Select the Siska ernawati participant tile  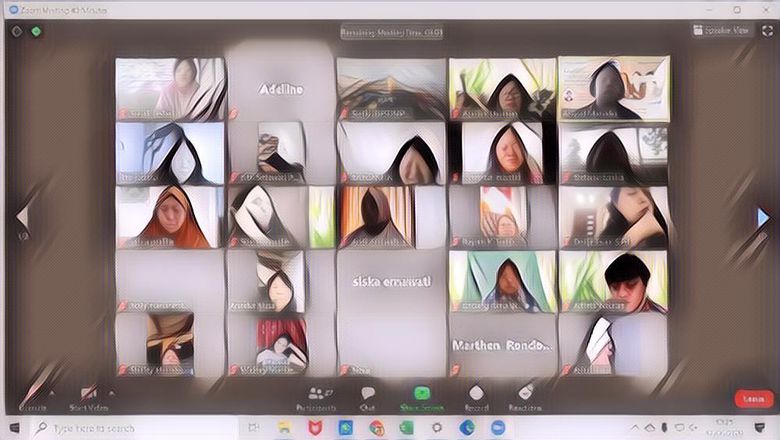tap(391, 282)
